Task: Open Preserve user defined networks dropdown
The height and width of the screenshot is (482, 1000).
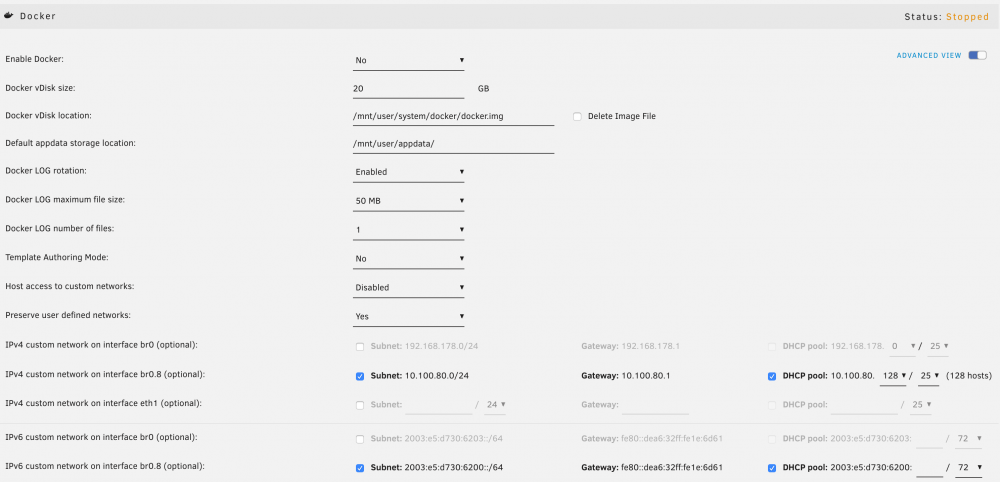Action: coord(408,316)
